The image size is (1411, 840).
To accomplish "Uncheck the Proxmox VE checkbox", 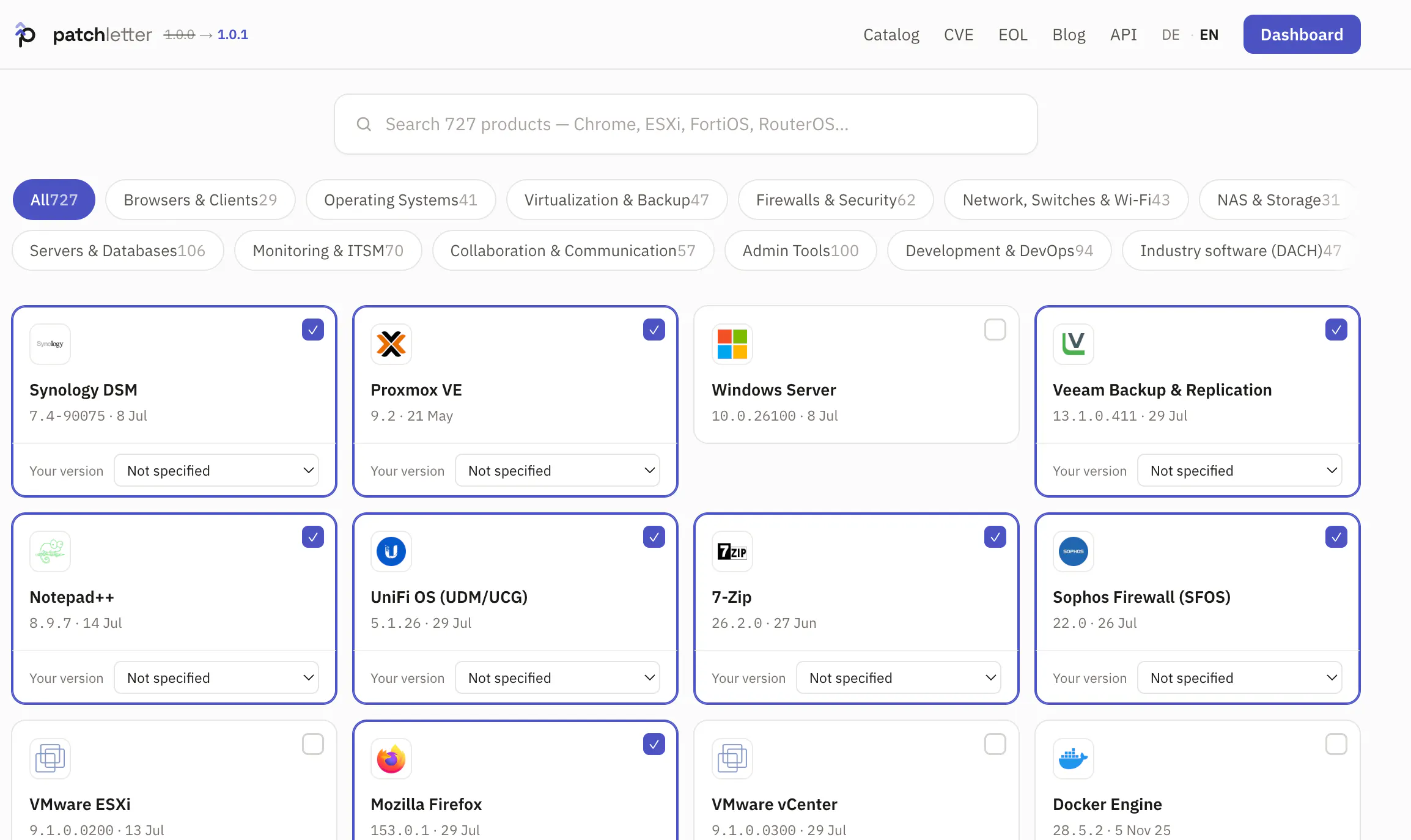I will tap(654, 330).
